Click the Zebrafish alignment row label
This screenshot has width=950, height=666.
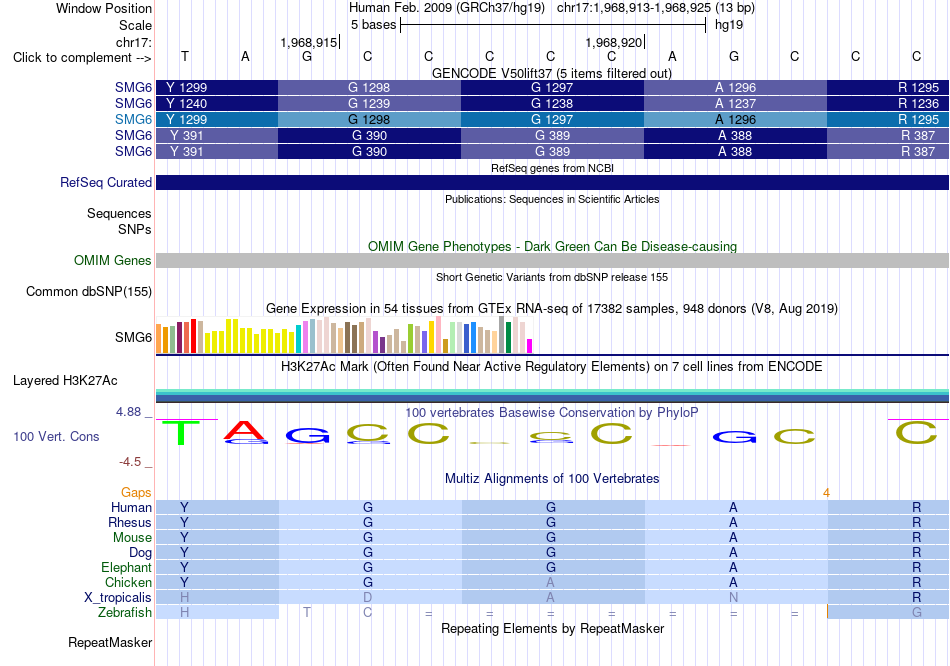point(125,613)
